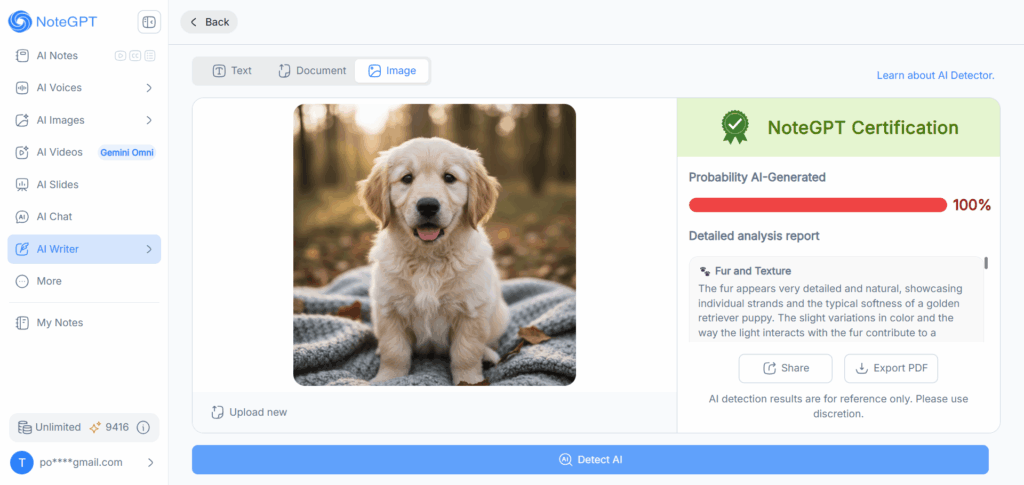Viewport: 1024px width, 485px height.
Task: Click the 9416 credits count
Action: pyautogui.click(x=118, y=428)
